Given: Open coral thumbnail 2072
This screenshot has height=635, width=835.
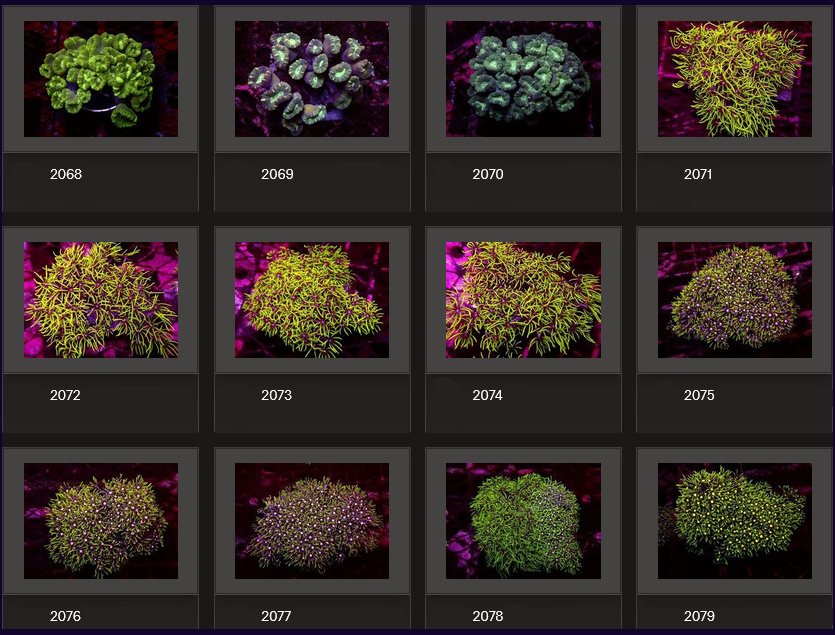Looking at the screenshot, I should tap(101, 300).
